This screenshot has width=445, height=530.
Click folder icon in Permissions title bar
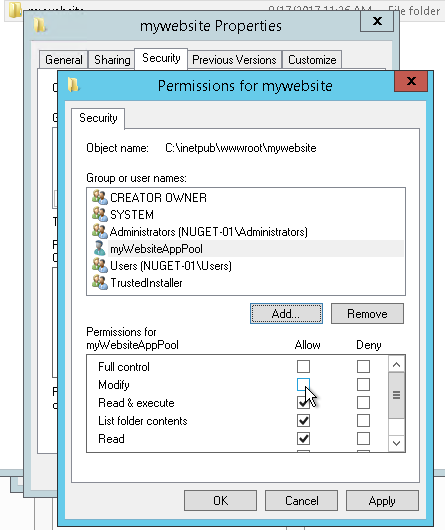pos(73,85)
